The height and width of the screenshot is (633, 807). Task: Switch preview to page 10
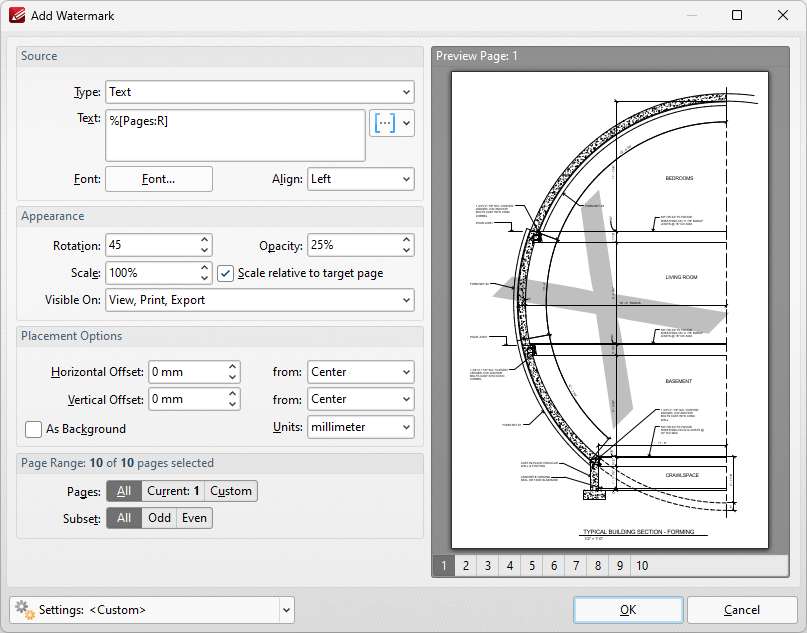[x=642, y=566]
